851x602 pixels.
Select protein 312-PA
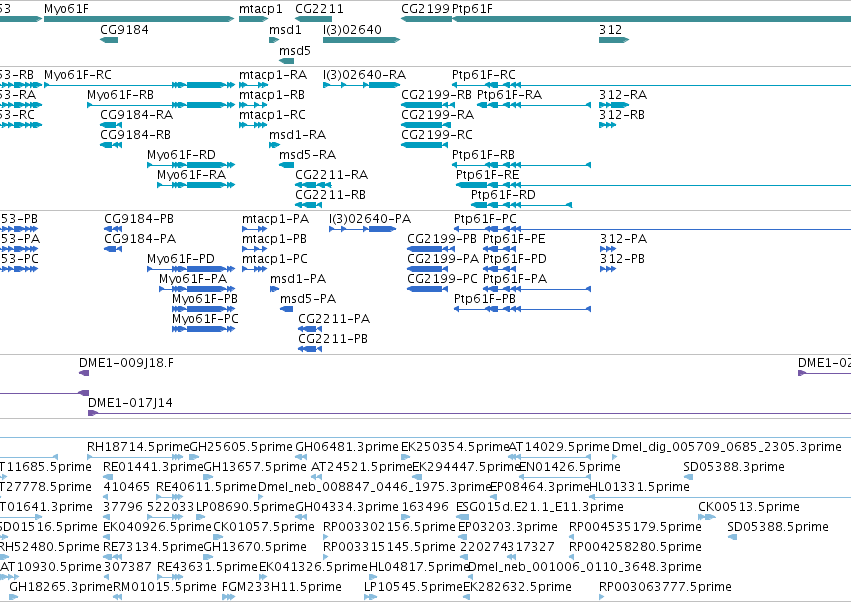608,249
